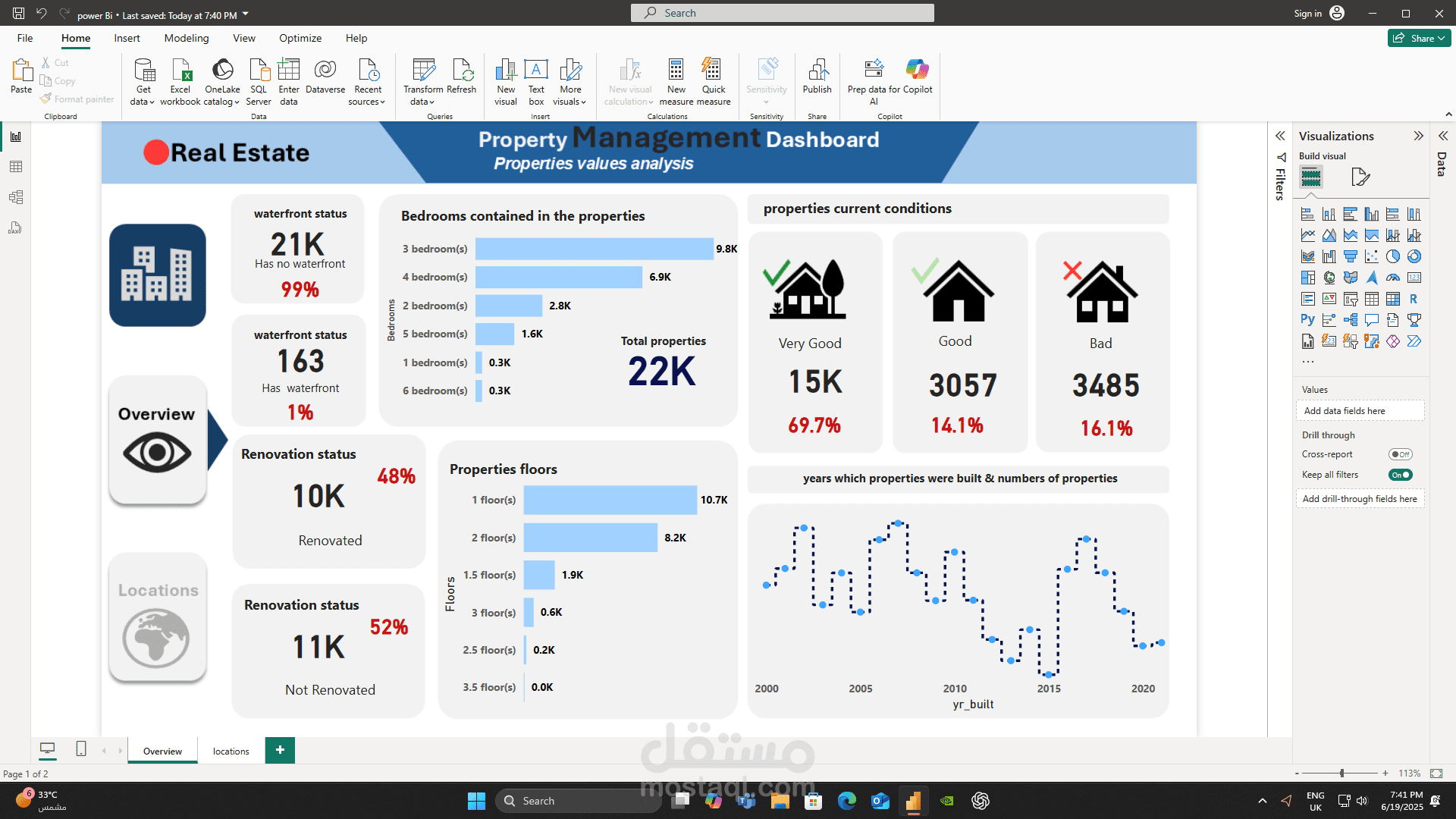Open the Insert ribbon tab
This screenshot has width=1456, height=819.
click(127, 38)
